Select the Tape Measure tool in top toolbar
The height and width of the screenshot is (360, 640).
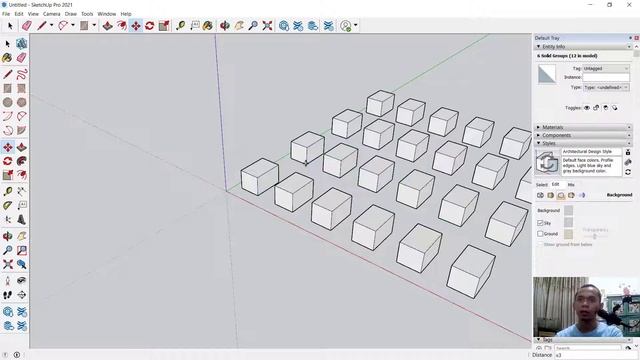180,26
